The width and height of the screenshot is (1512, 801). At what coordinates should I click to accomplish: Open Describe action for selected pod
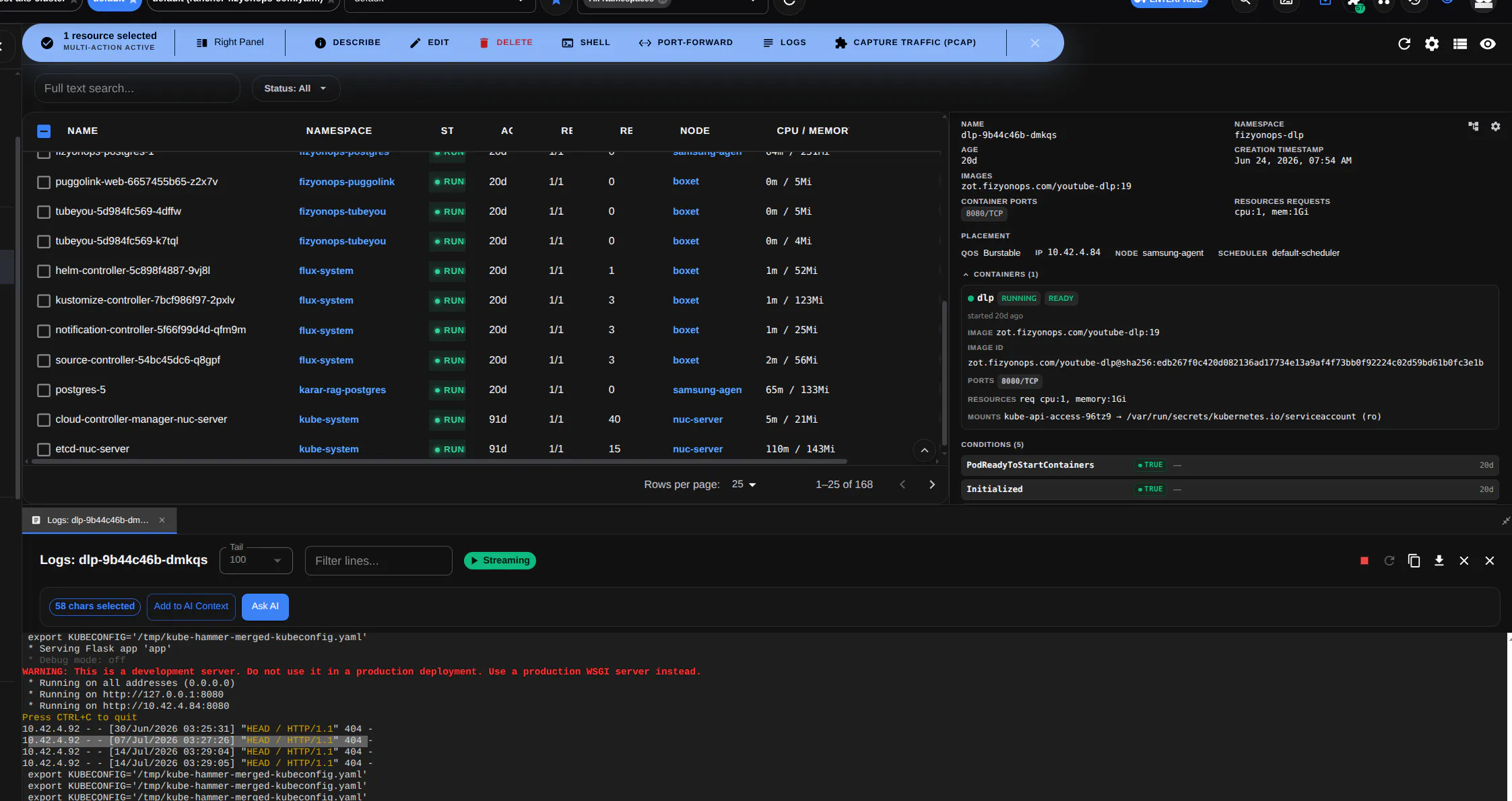pyautogui.click(x=348, y=42)
